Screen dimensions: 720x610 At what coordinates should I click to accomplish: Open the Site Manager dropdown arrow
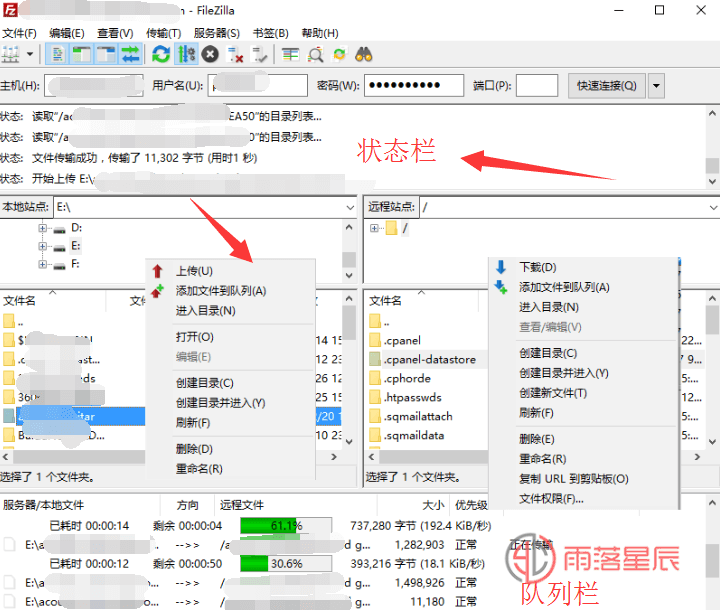30,54
